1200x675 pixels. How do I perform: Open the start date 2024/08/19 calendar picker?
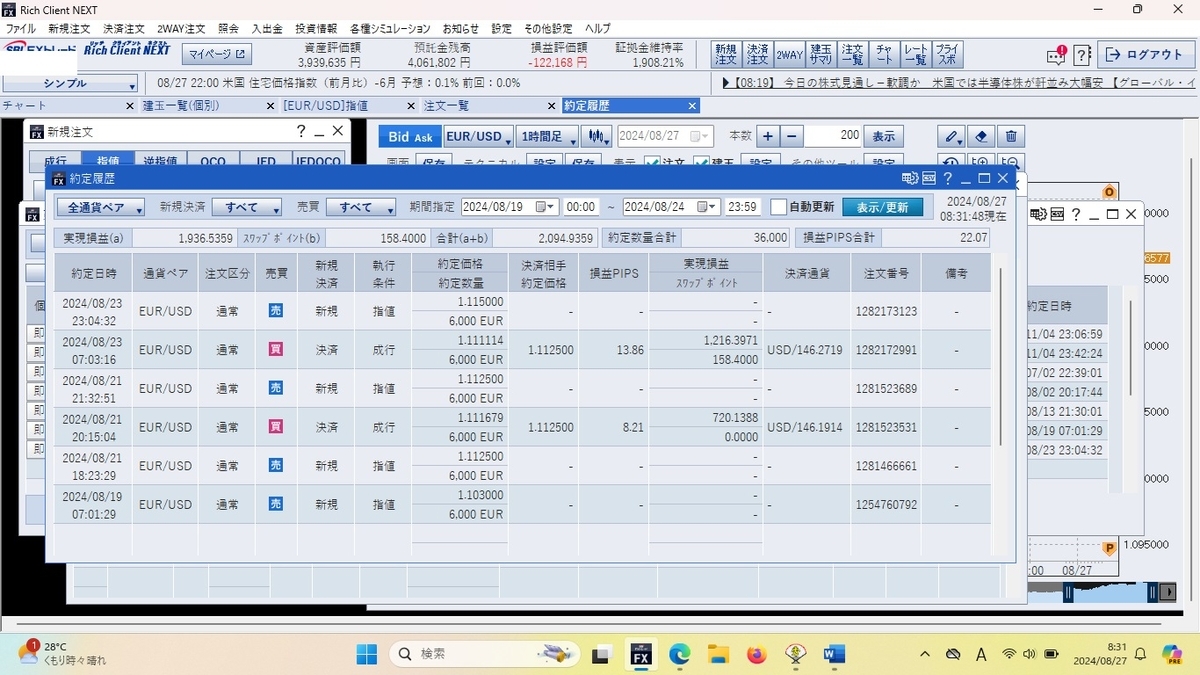[x=546, y=207]
